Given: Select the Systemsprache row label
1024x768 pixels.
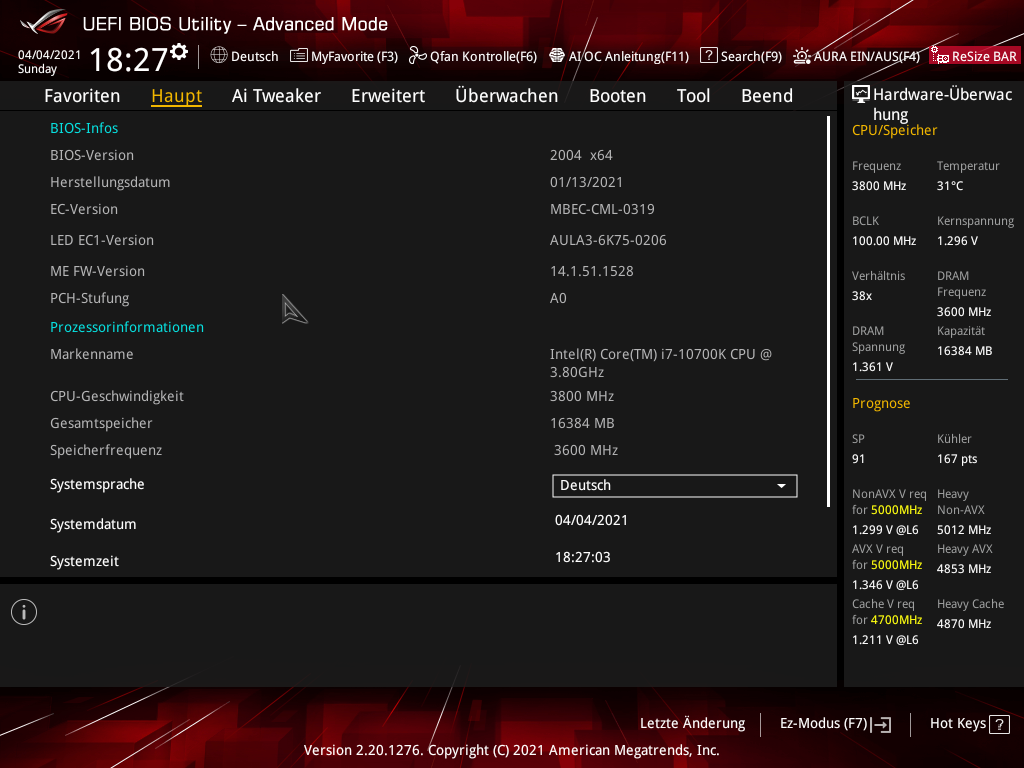Looking at the screenshot, I should [97, 485].
